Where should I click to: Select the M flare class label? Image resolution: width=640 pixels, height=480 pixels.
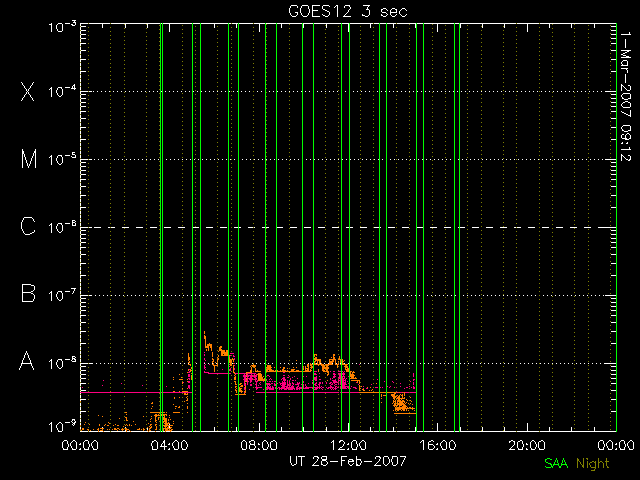[x=29, y=159]
